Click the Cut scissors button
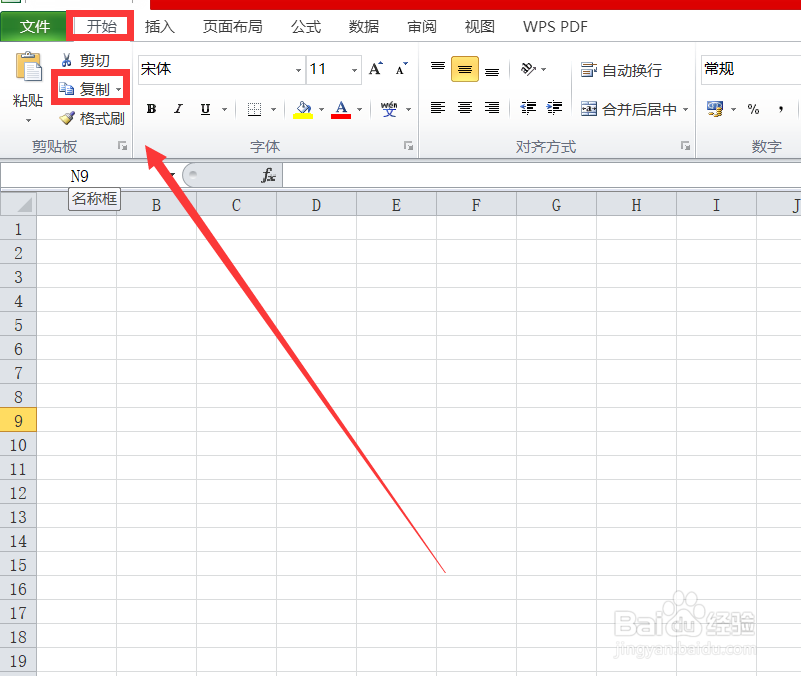 85,60
